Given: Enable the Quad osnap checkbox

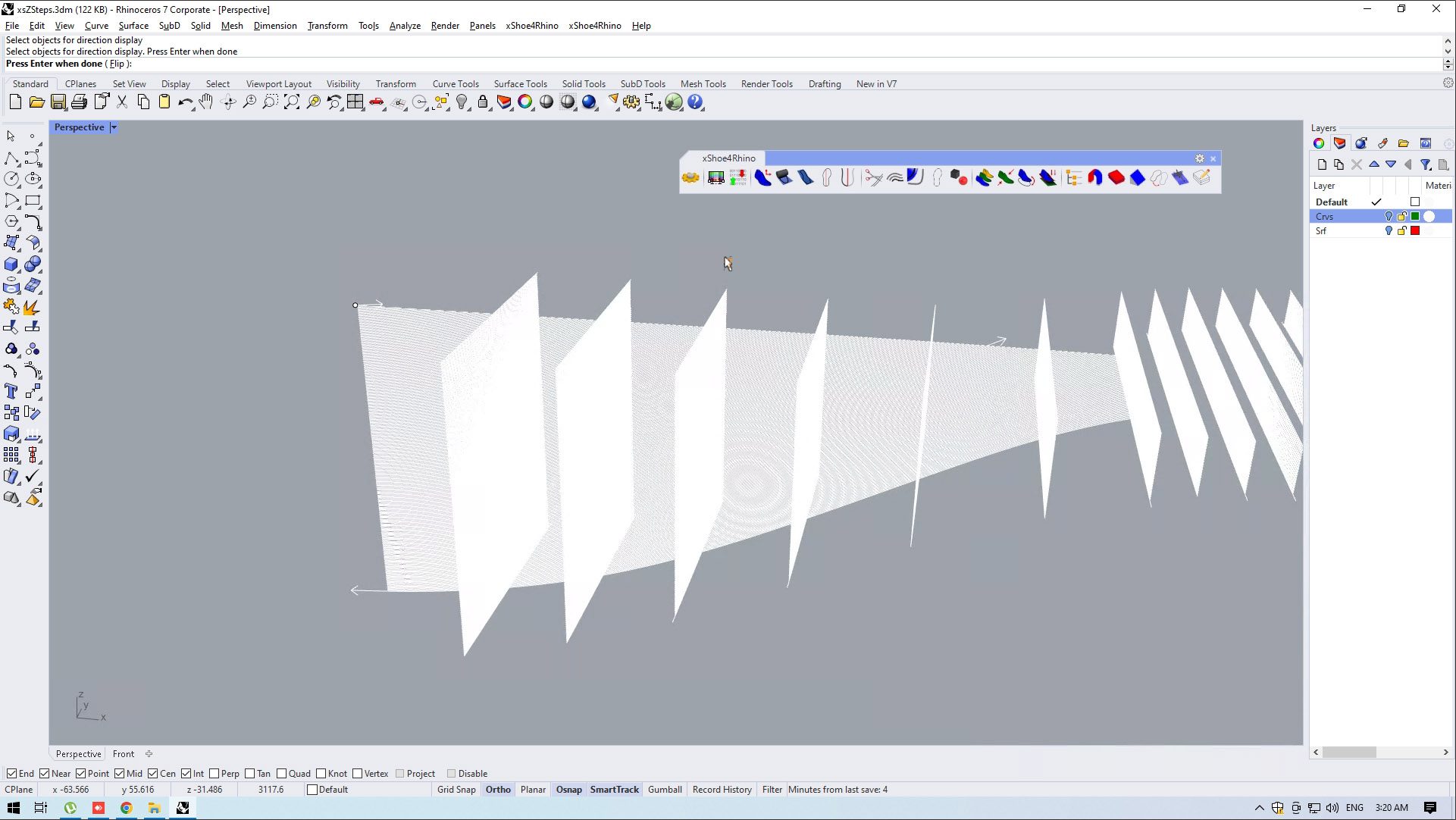Looking at the screenshot, I should point(282,774).
